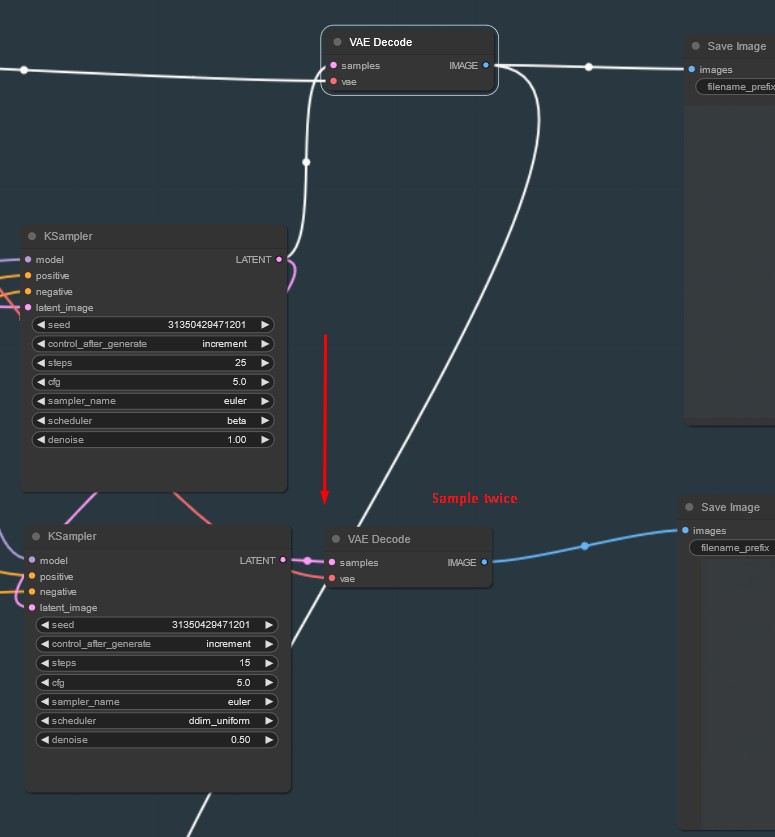Click the positive input port on upper KSampler
Viewport: 775px width, 837px height.
click(28, 275)
